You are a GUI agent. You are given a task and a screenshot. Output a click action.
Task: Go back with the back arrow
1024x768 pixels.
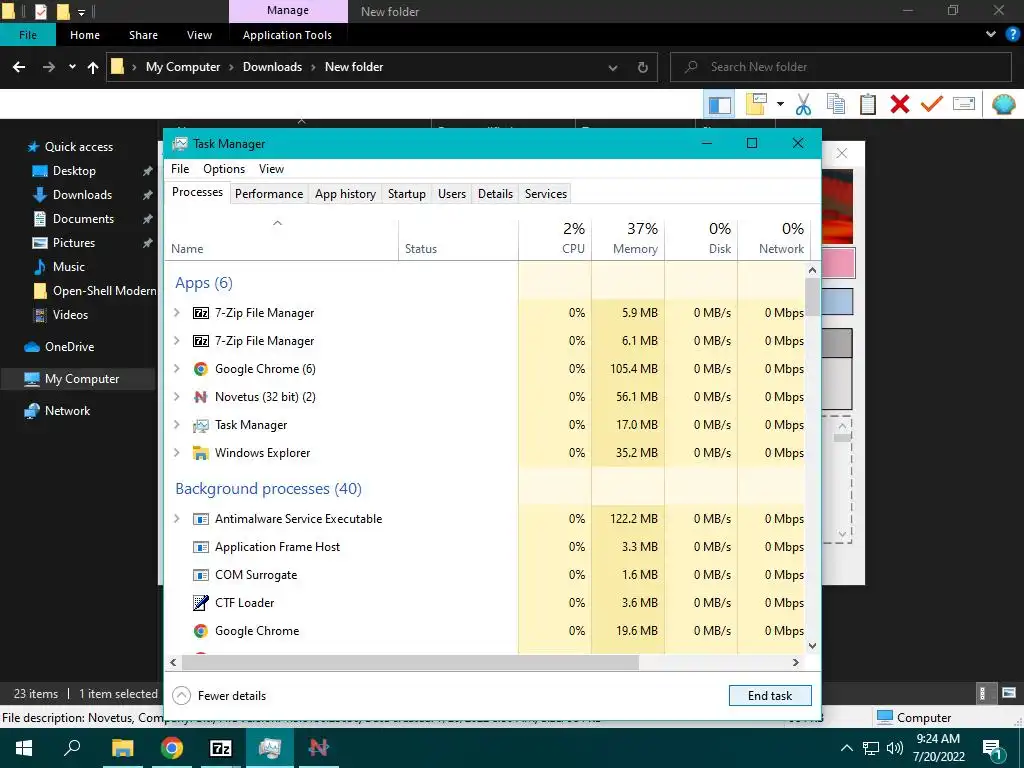tap(19, 67)
